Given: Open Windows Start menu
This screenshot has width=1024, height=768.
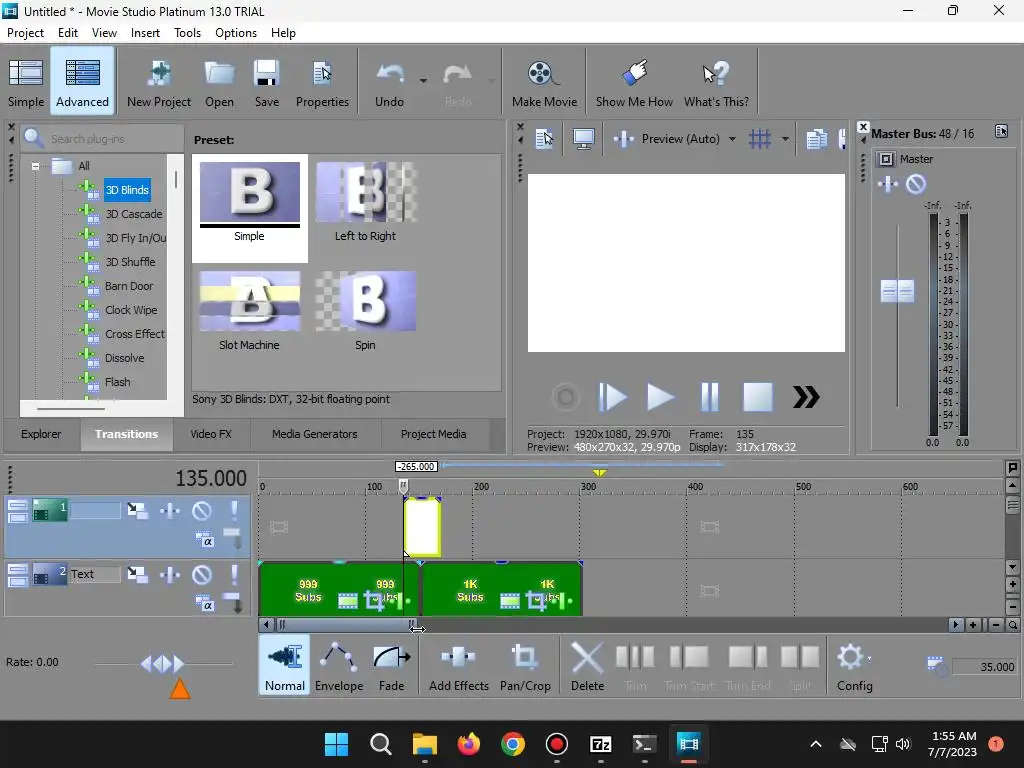Looking at the screenshot, I should point(336,744).
